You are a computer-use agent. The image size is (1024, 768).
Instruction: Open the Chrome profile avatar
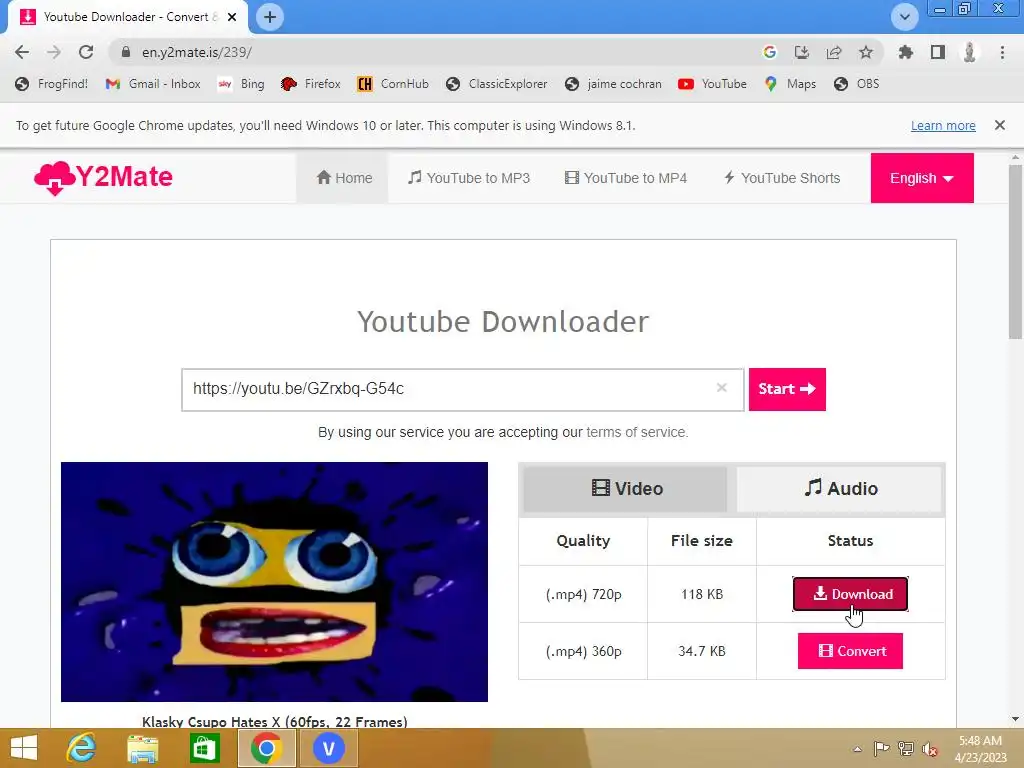point(970,52)
